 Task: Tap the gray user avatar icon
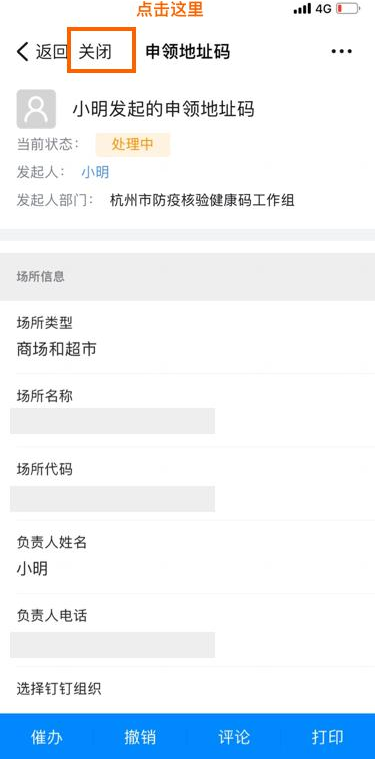(x=36, y=109)
